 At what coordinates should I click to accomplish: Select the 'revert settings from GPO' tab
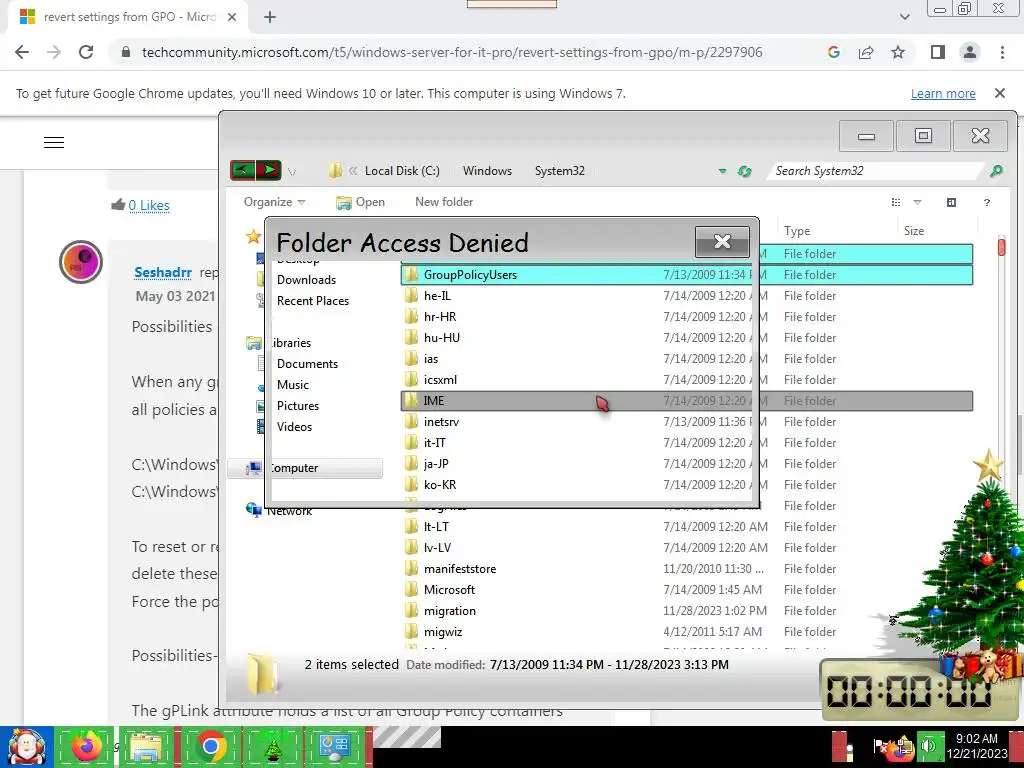pos(129,17)
